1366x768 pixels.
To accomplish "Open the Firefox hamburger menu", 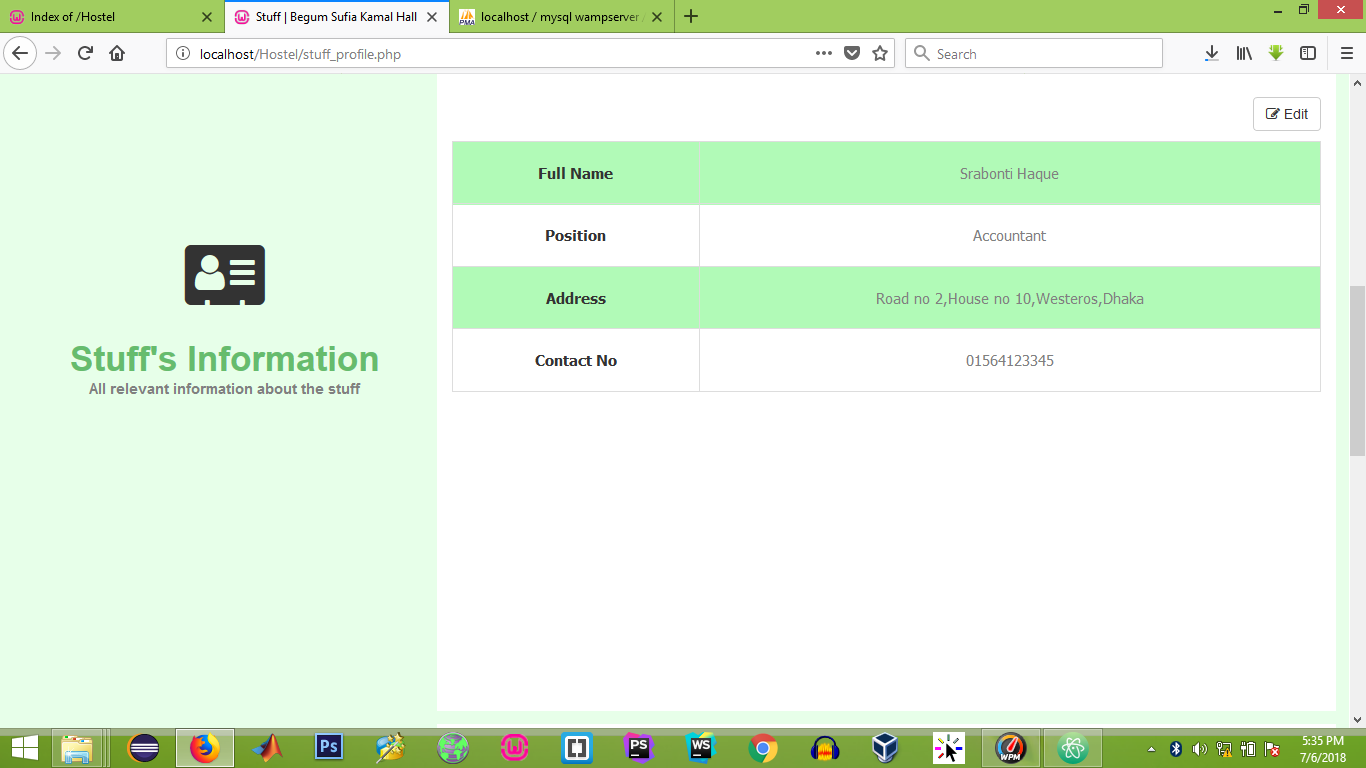I will pos(1344,53).
